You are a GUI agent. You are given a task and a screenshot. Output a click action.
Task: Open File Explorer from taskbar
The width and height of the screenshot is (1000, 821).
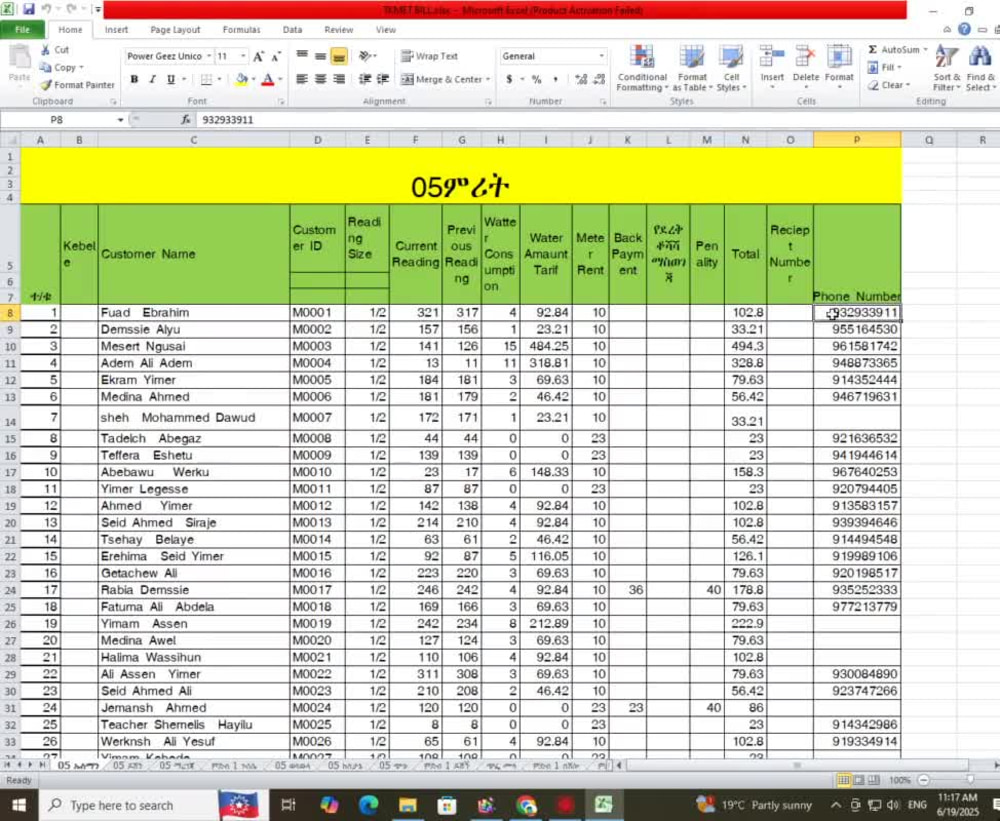[x=408, y=805]
